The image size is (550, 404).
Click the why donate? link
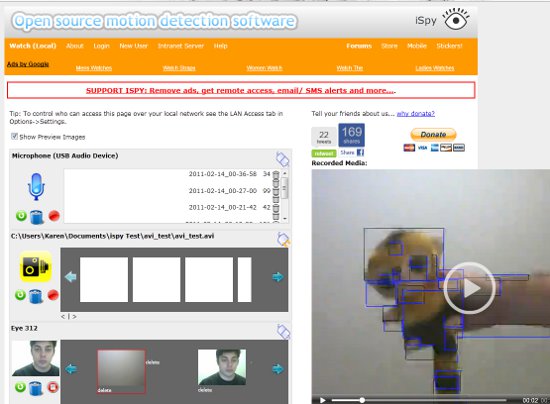(x=416, y=114)
